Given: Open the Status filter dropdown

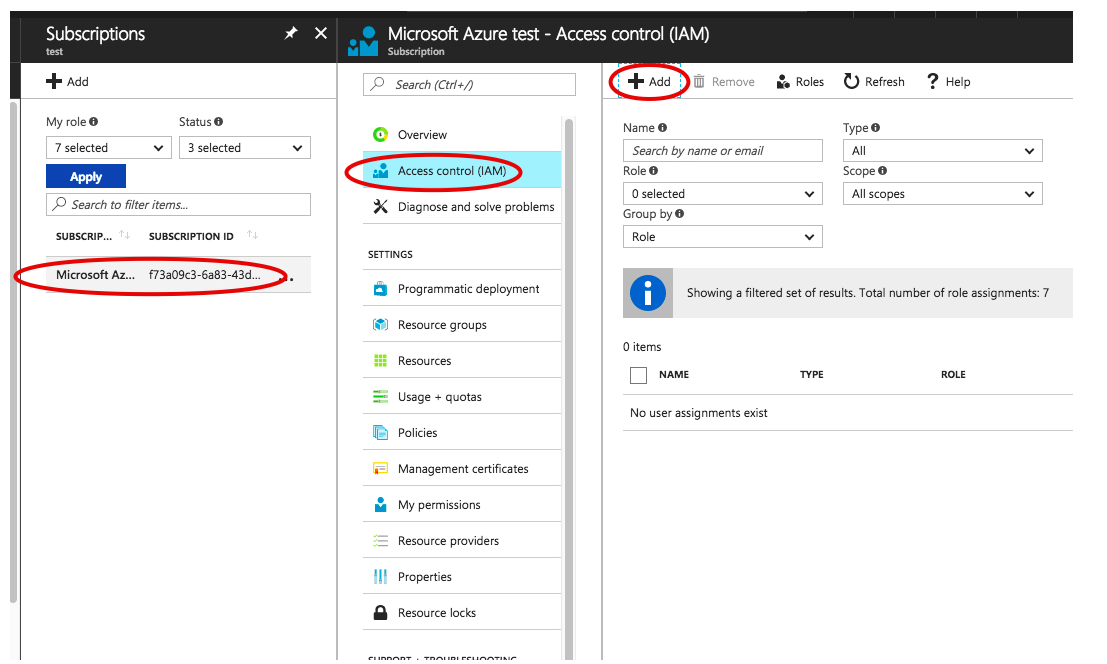Looking at the screenshot, I should (x=244, y=147).
